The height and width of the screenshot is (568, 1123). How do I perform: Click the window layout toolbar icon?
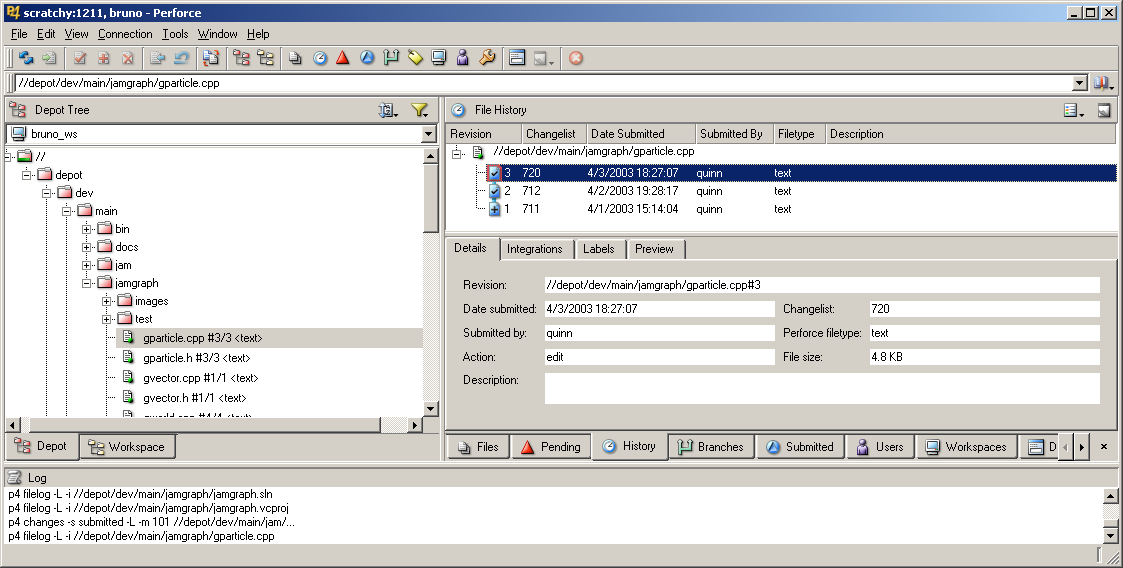click(517, 58)
